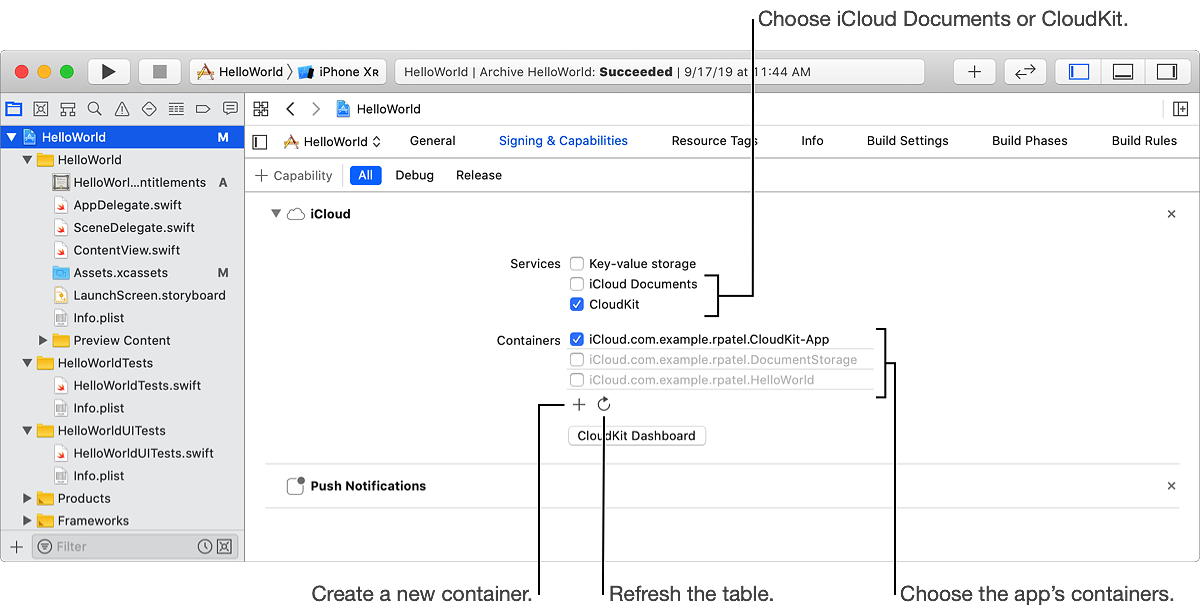Click the + Capability button
The height and width of the screenshot is (612, 1200).
point(294,175)
